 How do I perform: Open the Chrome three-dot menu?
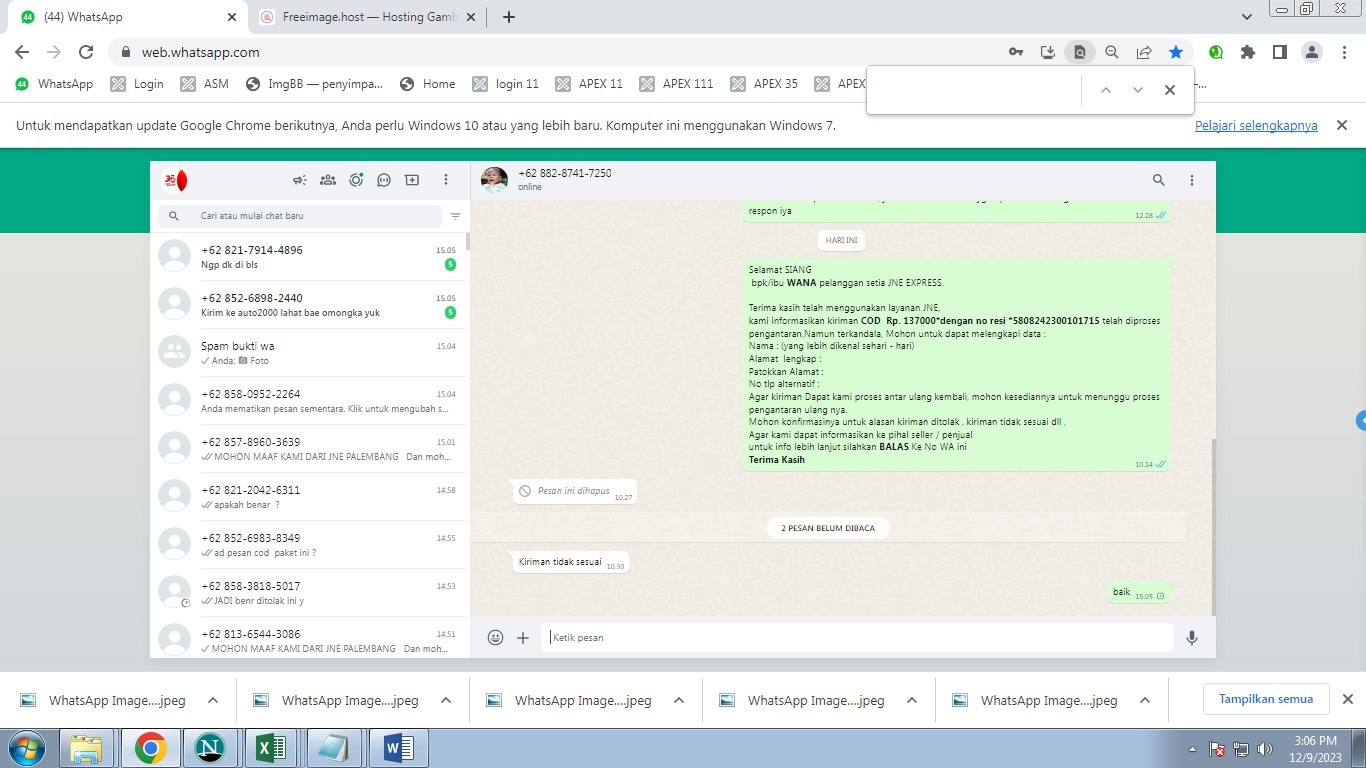(1344, 52)
